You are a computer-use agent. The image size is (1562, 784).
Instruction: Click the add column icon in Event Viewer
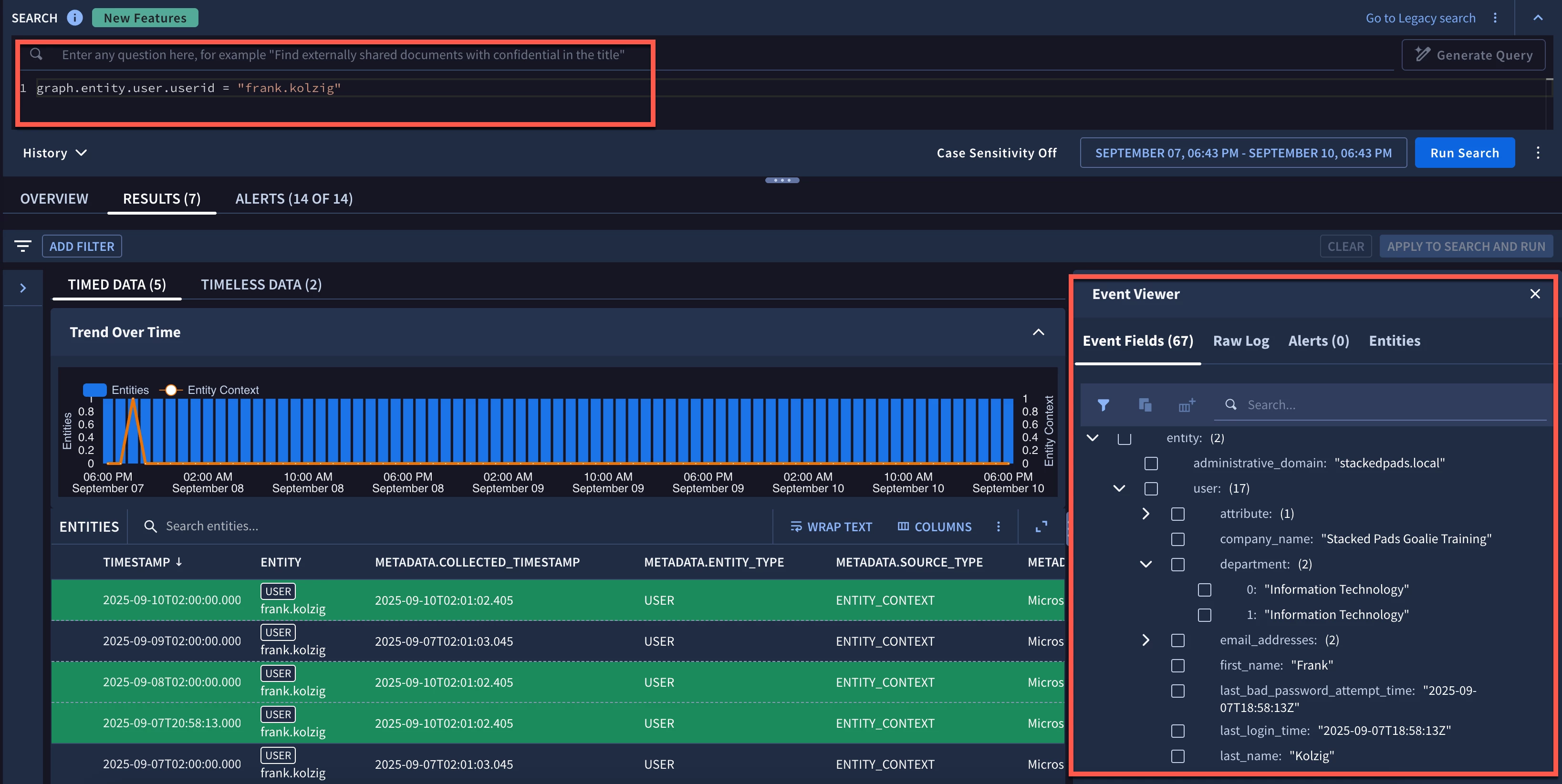point(1187,405)
